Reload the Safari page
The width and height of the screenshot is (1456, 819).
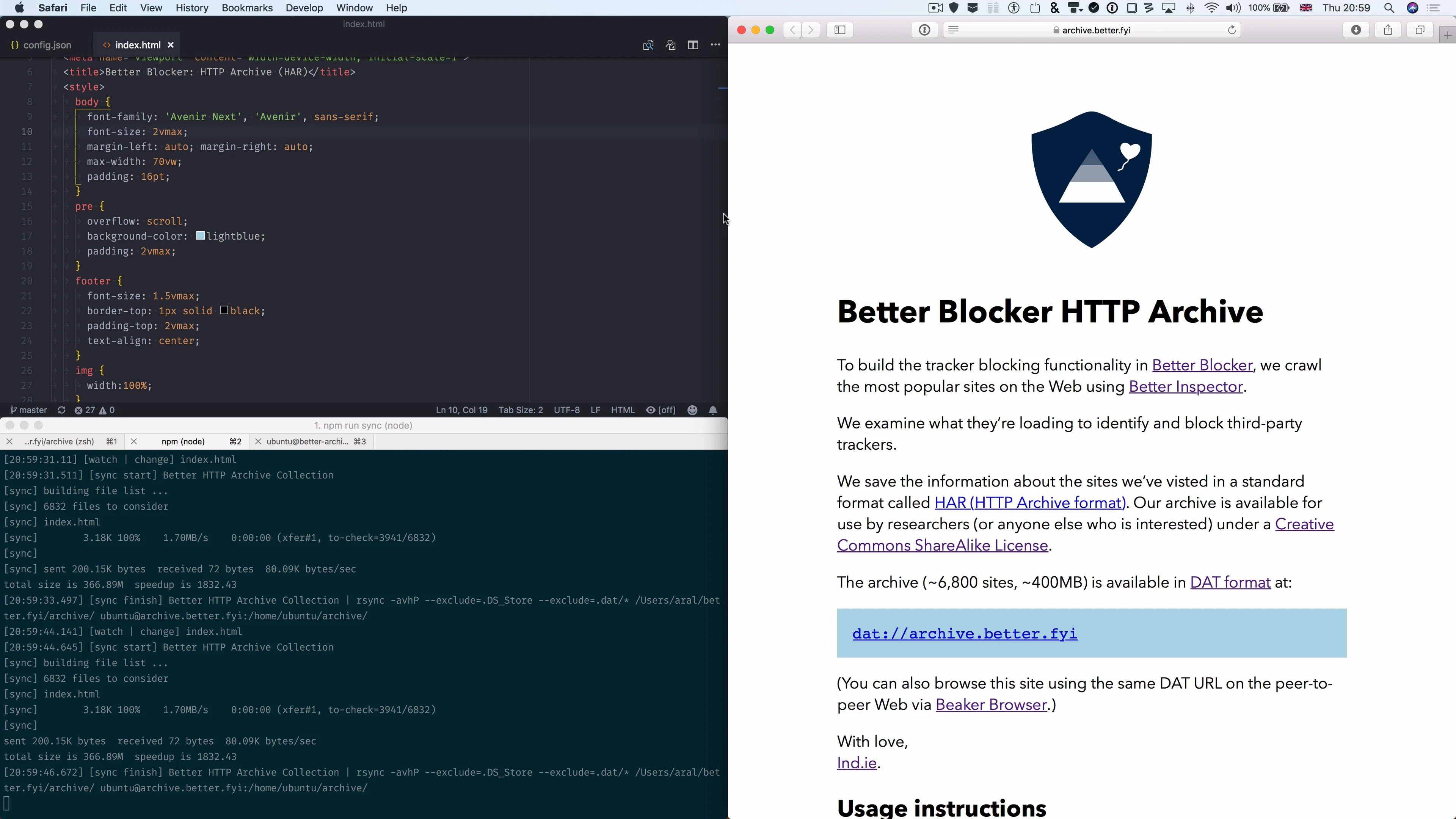(1232, 30)
